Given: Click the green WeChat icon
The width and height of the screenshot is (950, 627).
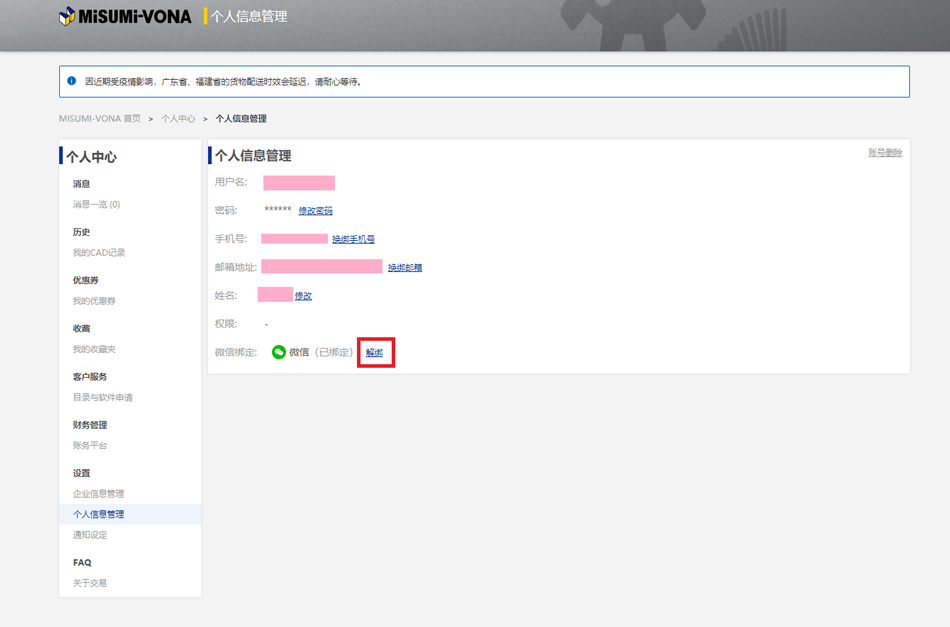Looking at the screenshot, I should (279, 352).
